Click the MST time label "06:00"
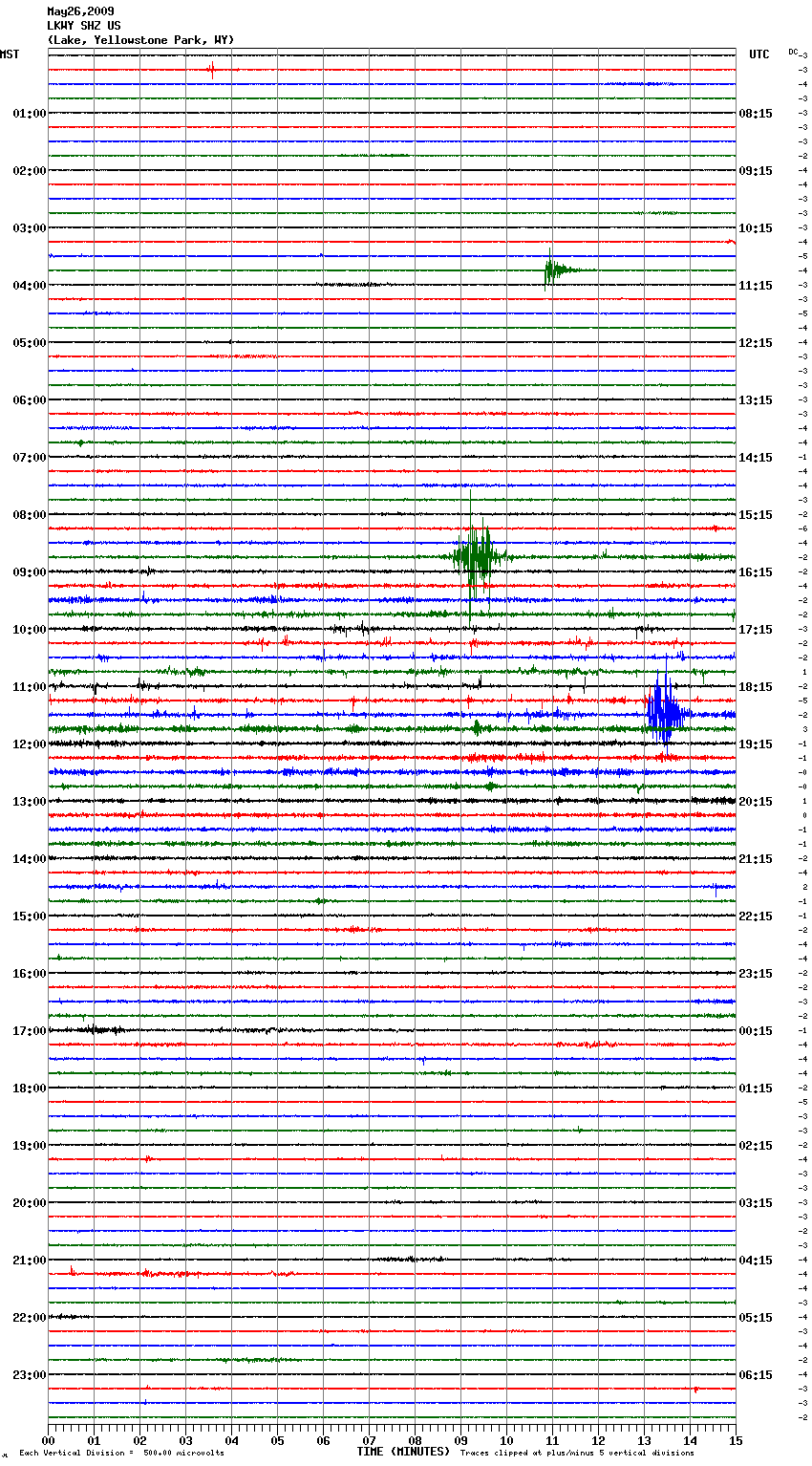Viewport: 812px width, 1466px height. pyautogui.click(x=30, y=400)
